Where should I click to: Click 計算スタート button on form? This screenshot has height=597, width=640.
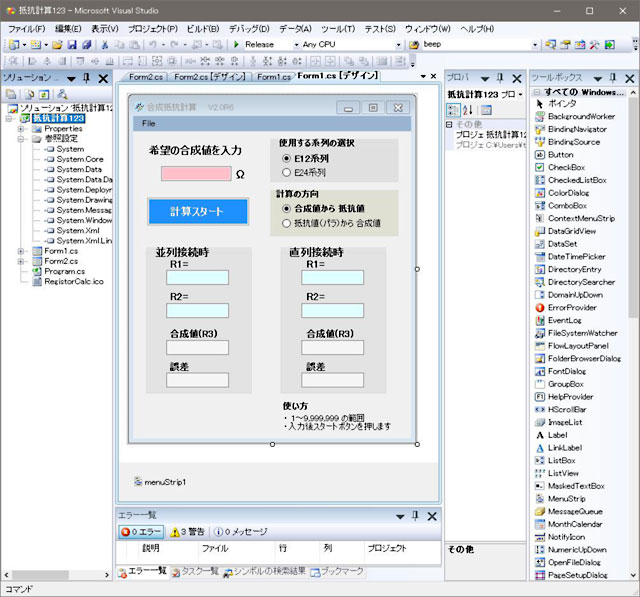click(198, 211)
